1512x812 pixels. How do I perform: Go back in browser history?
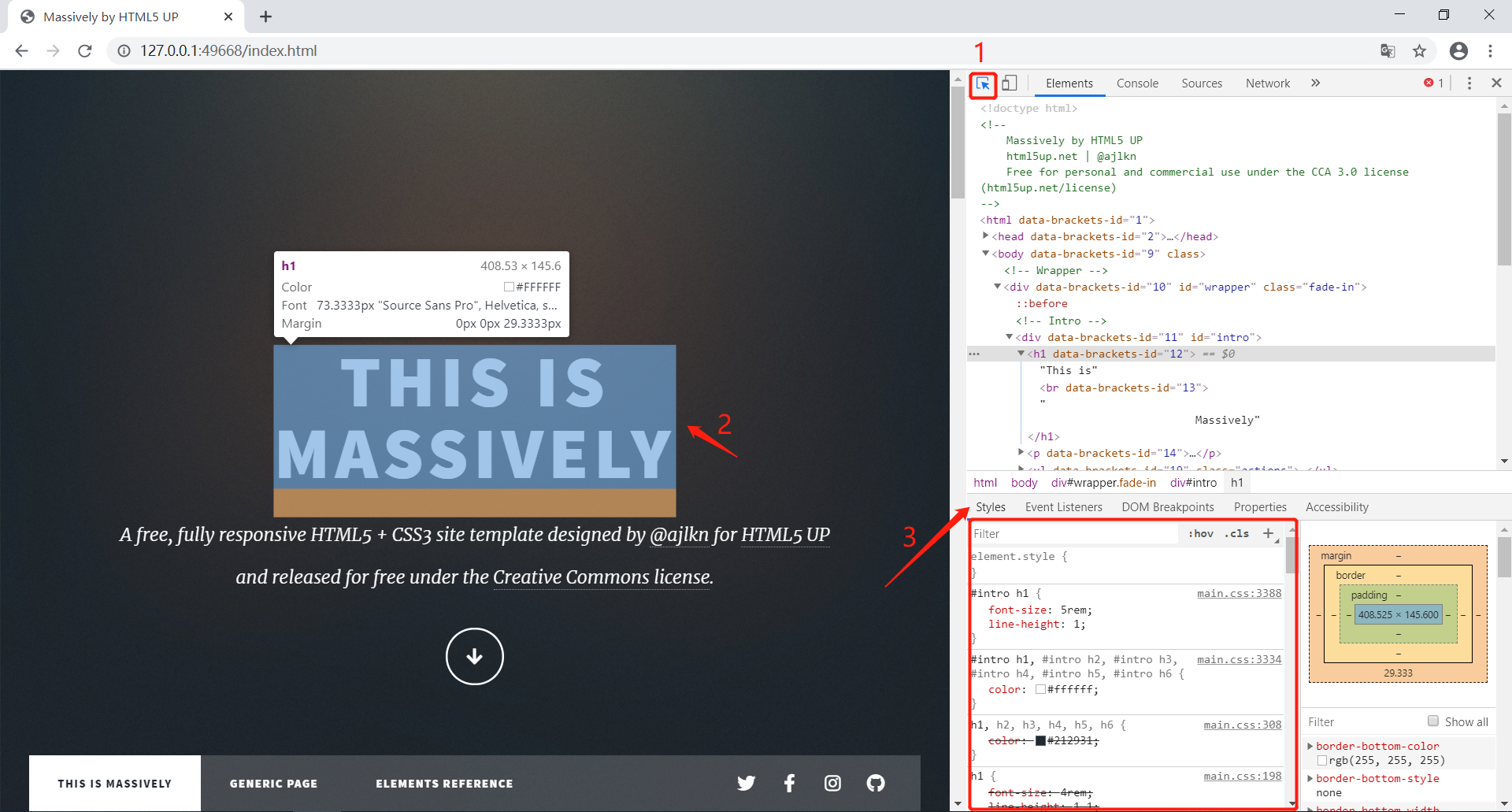tap(21, 50)
